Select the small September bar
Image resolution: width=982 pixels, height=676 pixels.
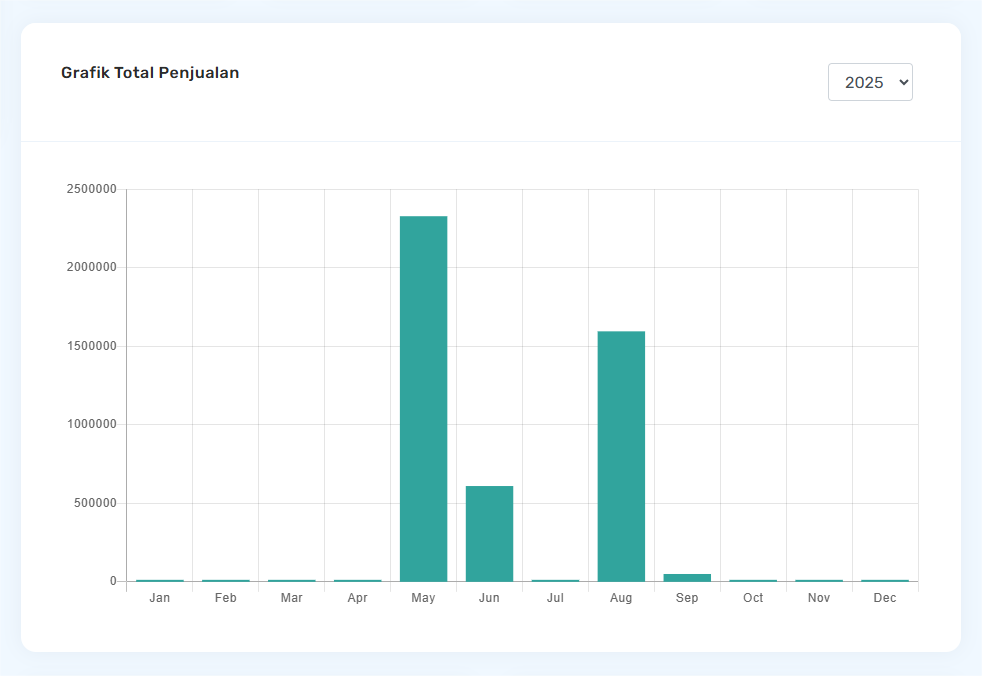(x=687, y=577)
